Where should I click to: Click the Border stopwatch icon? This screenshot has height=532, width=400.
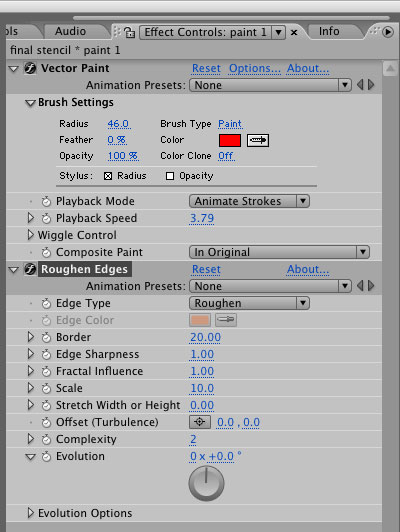point(46,337)
